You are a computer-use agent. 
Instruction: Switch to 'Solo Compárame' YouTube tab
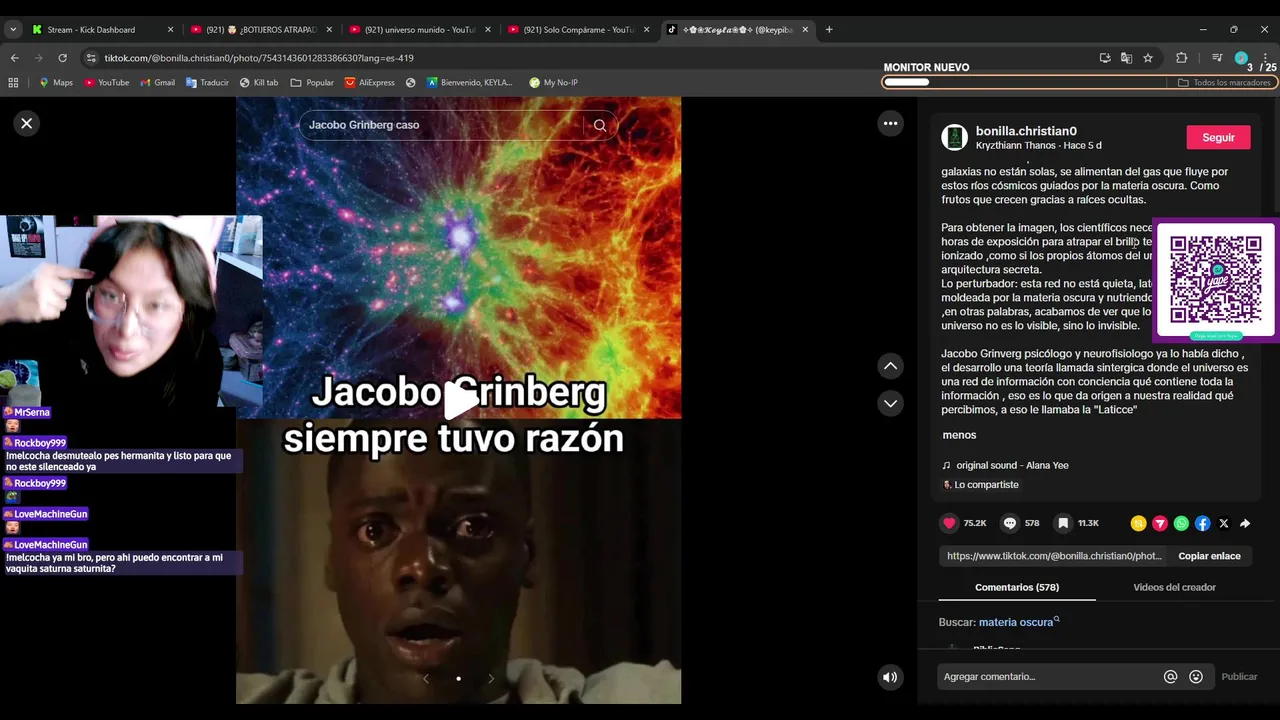coord(578,29)
